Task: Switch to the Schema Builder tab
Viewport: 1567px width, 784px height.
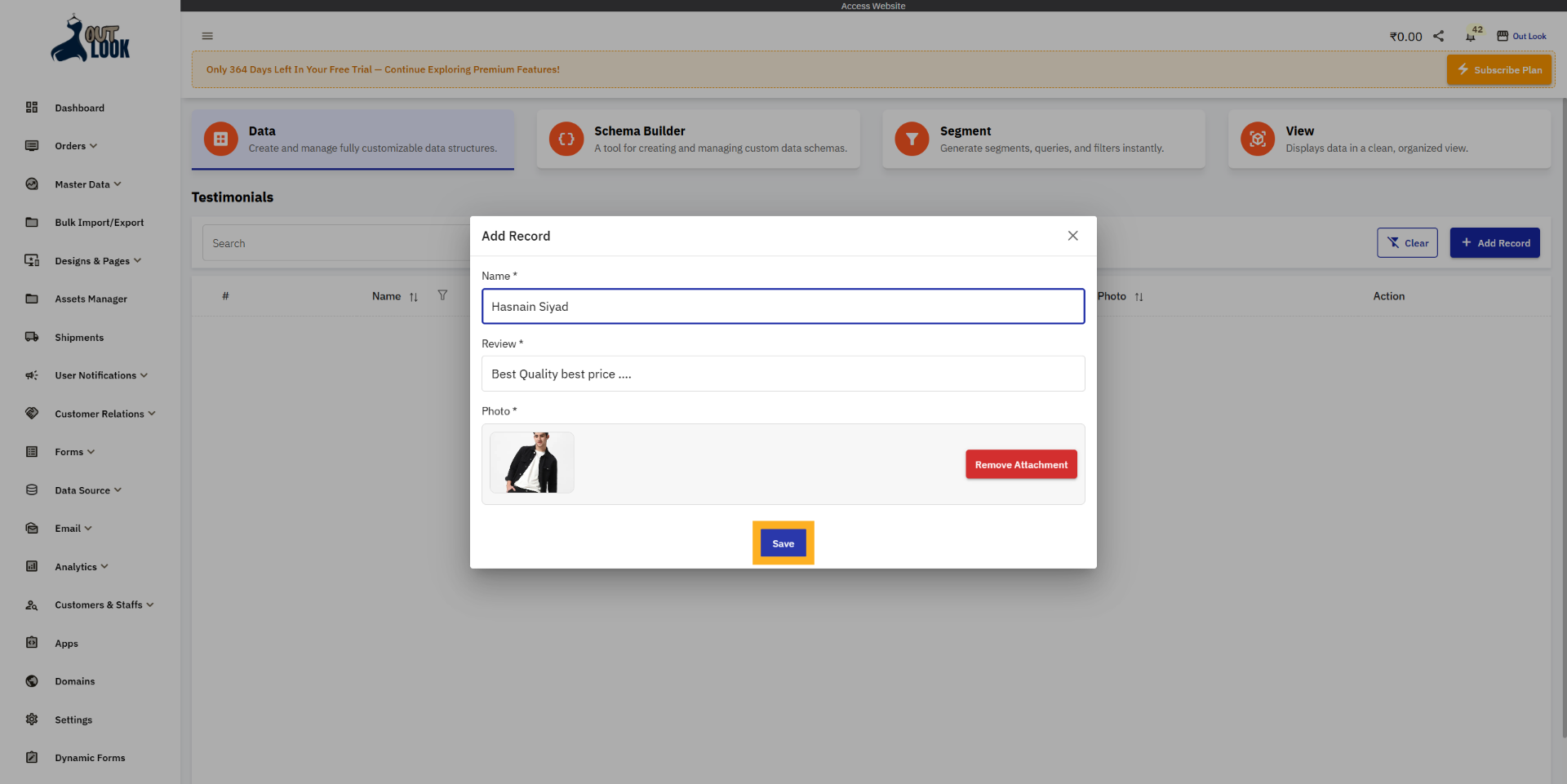Action: click(x=698, y=140)
